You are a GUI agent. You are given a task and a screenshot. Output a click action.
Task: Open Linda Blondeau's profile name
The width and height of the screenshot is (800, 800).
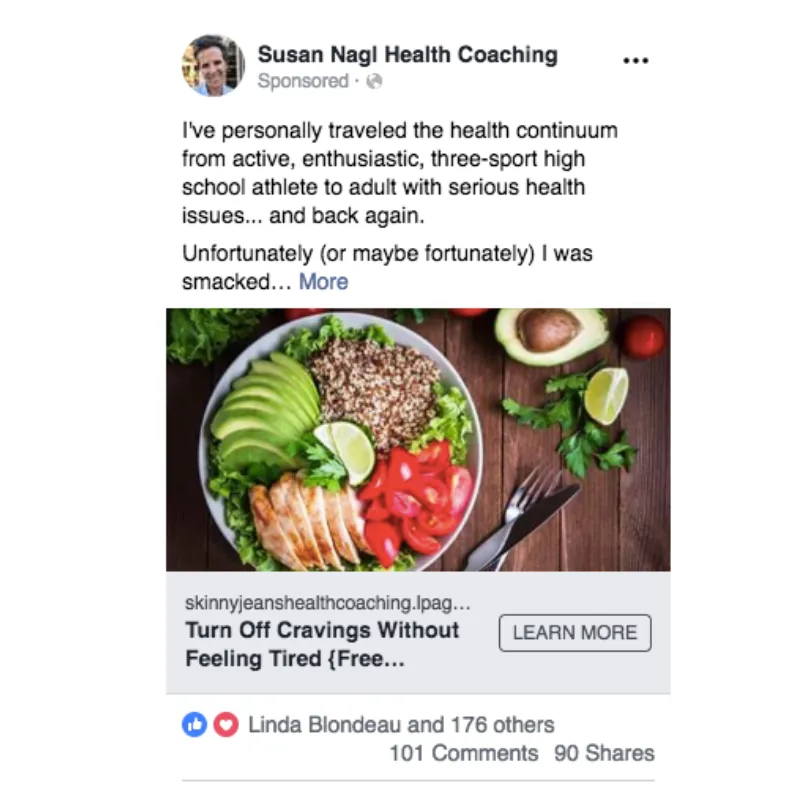(x=324, y=724)
